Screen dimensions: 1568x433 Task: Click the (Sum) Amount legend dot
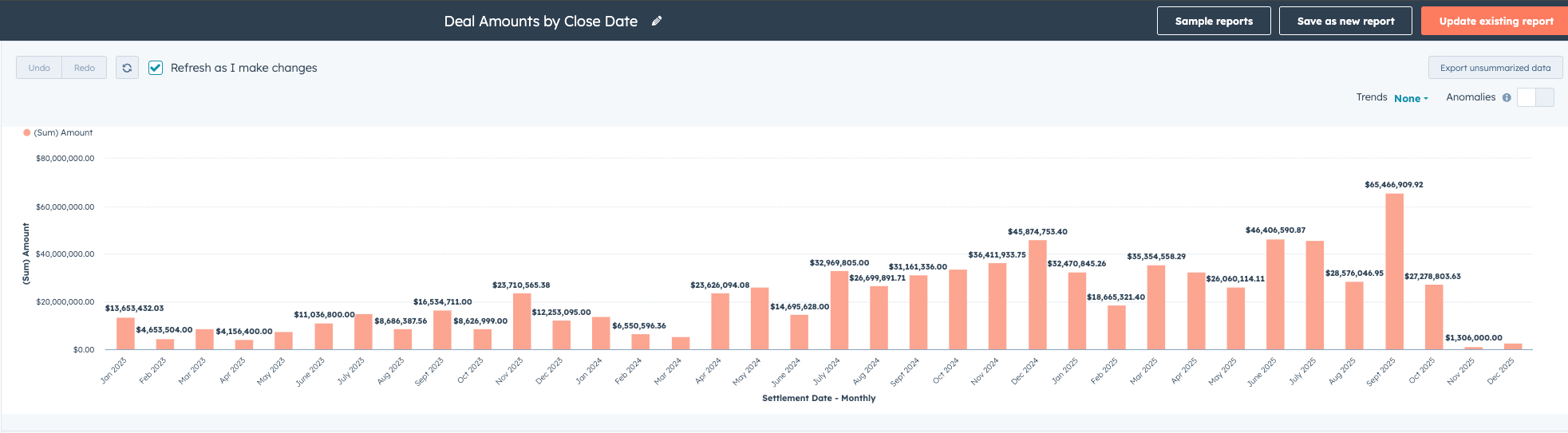tap(27, 133)
